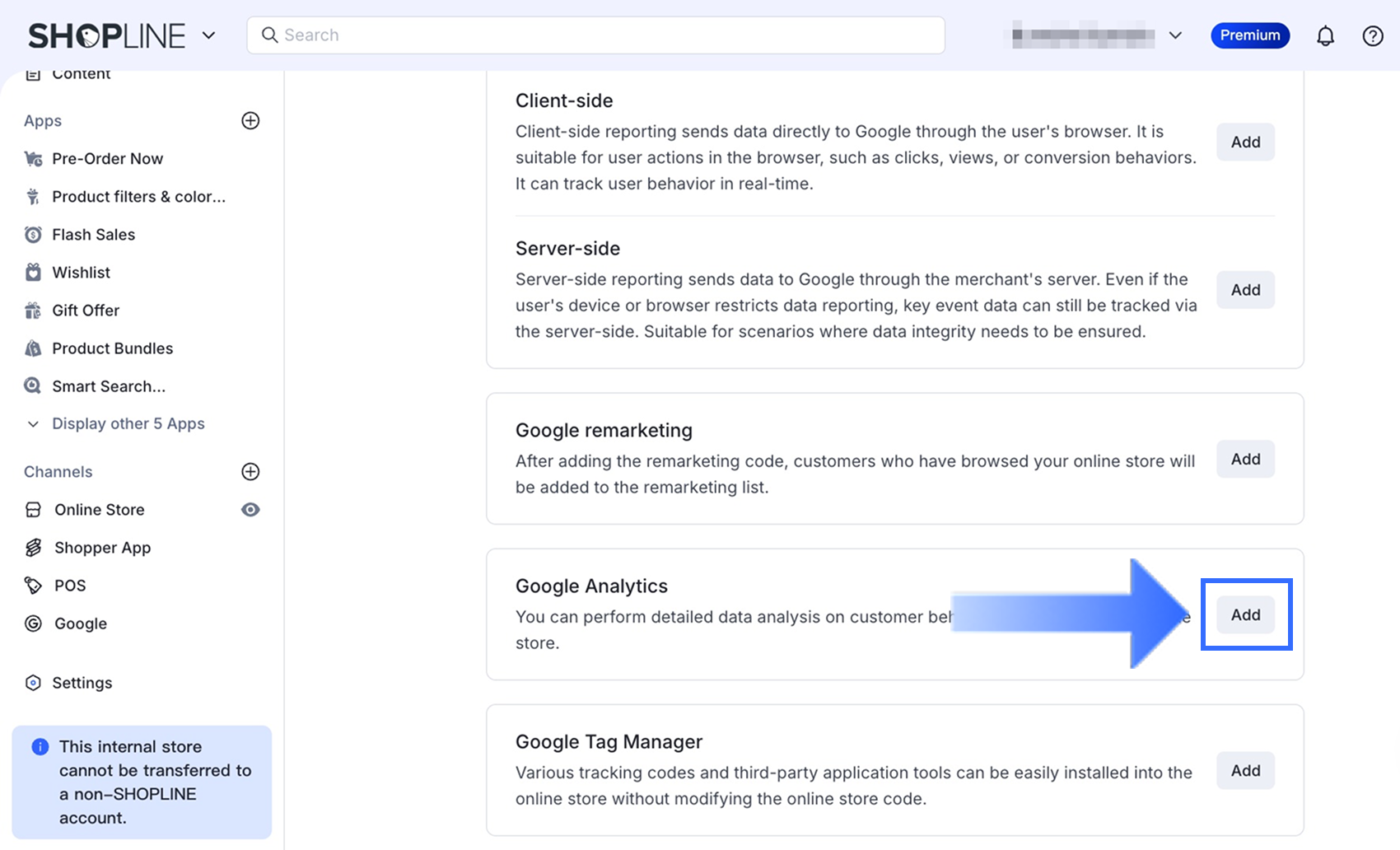Viewport: 1400px width, 850px height.
Task: Click the notification bell icon
Action: click(x=1325, y=35)
